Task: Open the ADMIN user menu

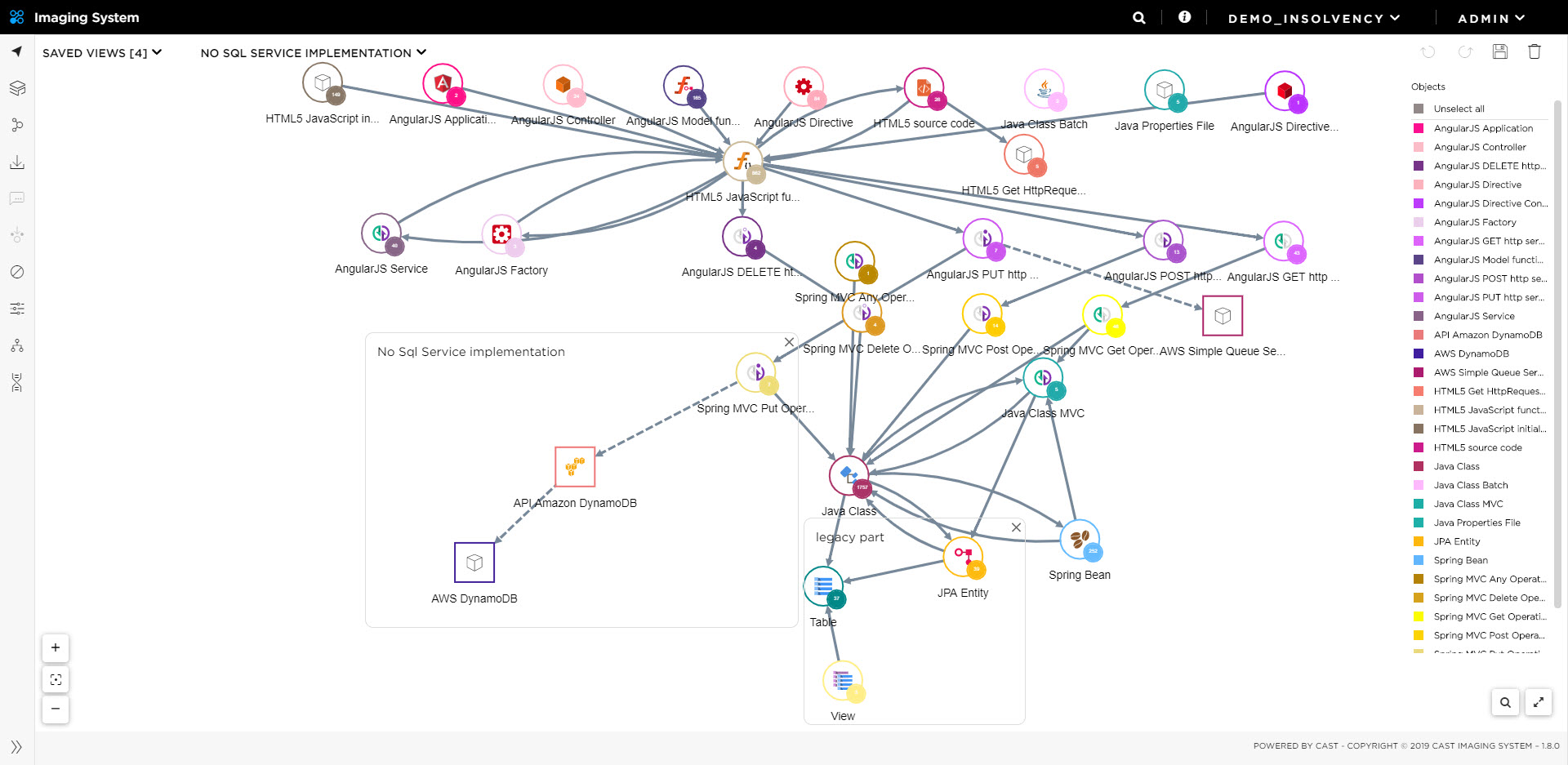Action: coord(1490,18)
